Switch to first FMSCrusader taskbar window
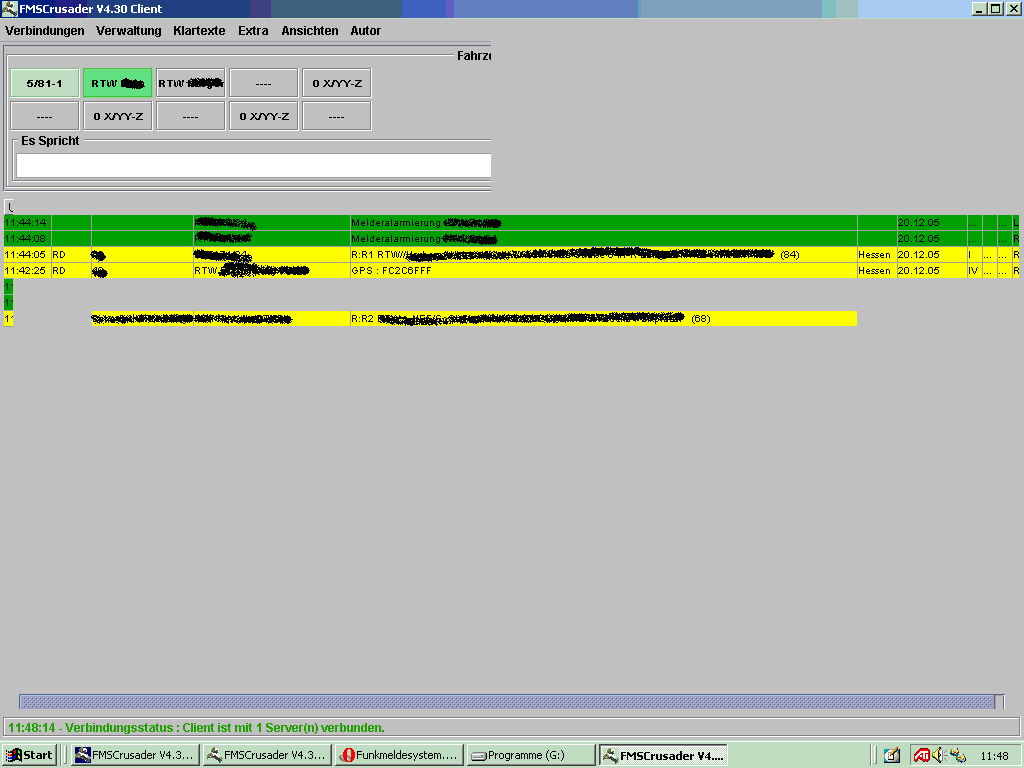The width and height of the screenshot is (1024, 768). point(135,755)
